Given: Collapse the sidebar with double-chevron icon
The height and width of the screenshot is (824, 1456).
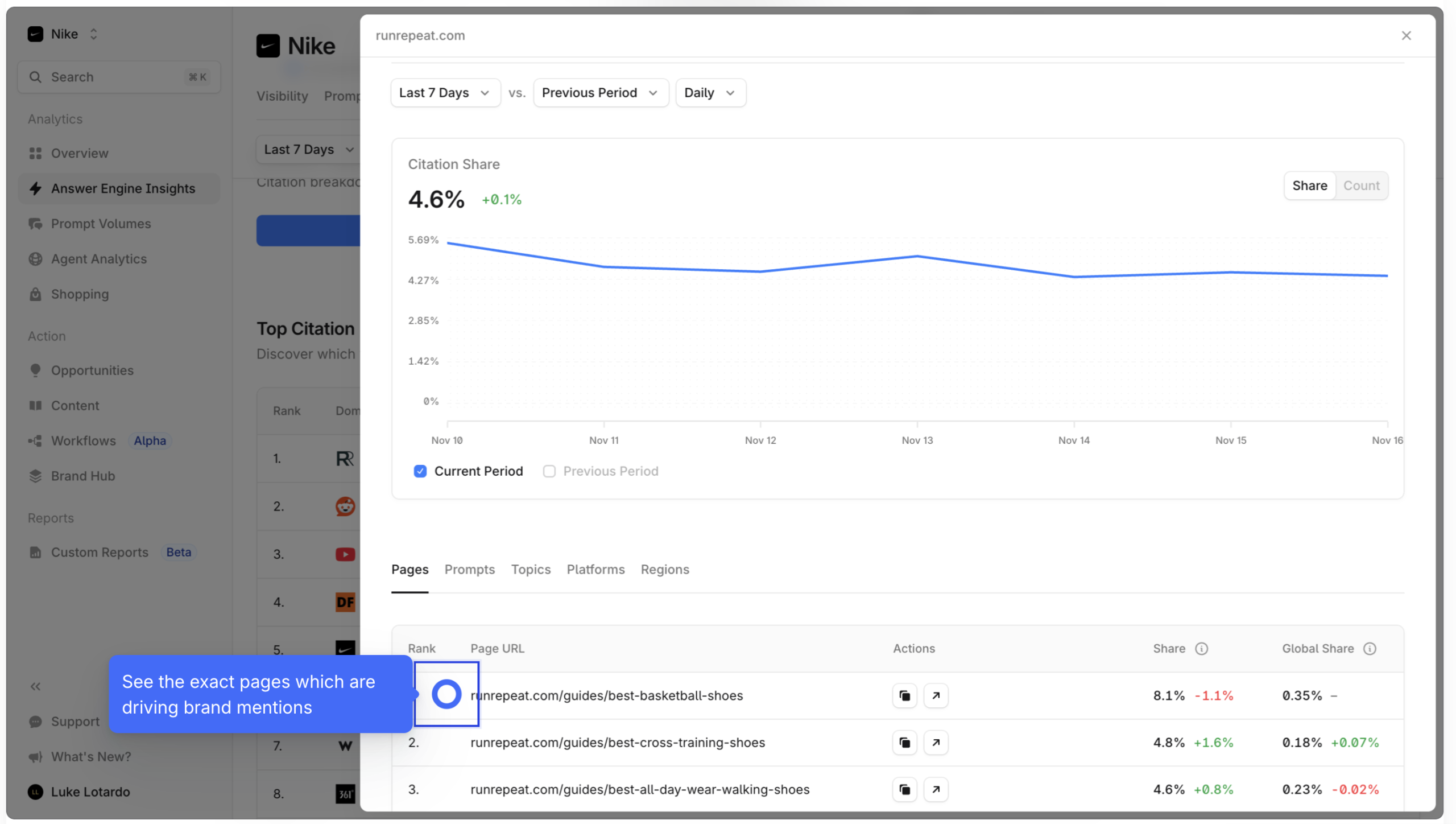Looking at the screenshot, I should pyautogui.click(x=35, y=686).
